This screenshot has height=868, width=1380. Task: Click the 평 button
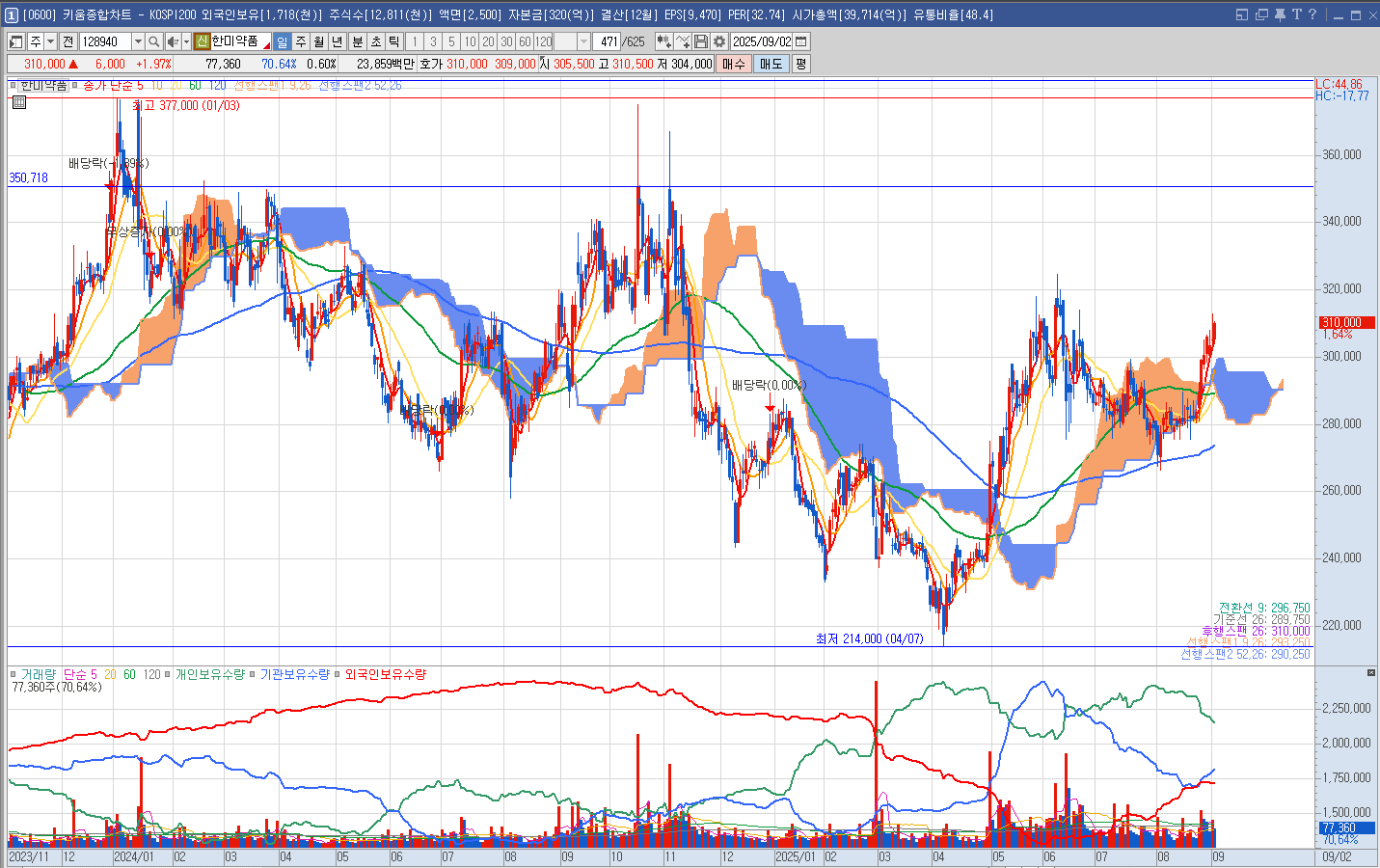(x=800, y=64)
